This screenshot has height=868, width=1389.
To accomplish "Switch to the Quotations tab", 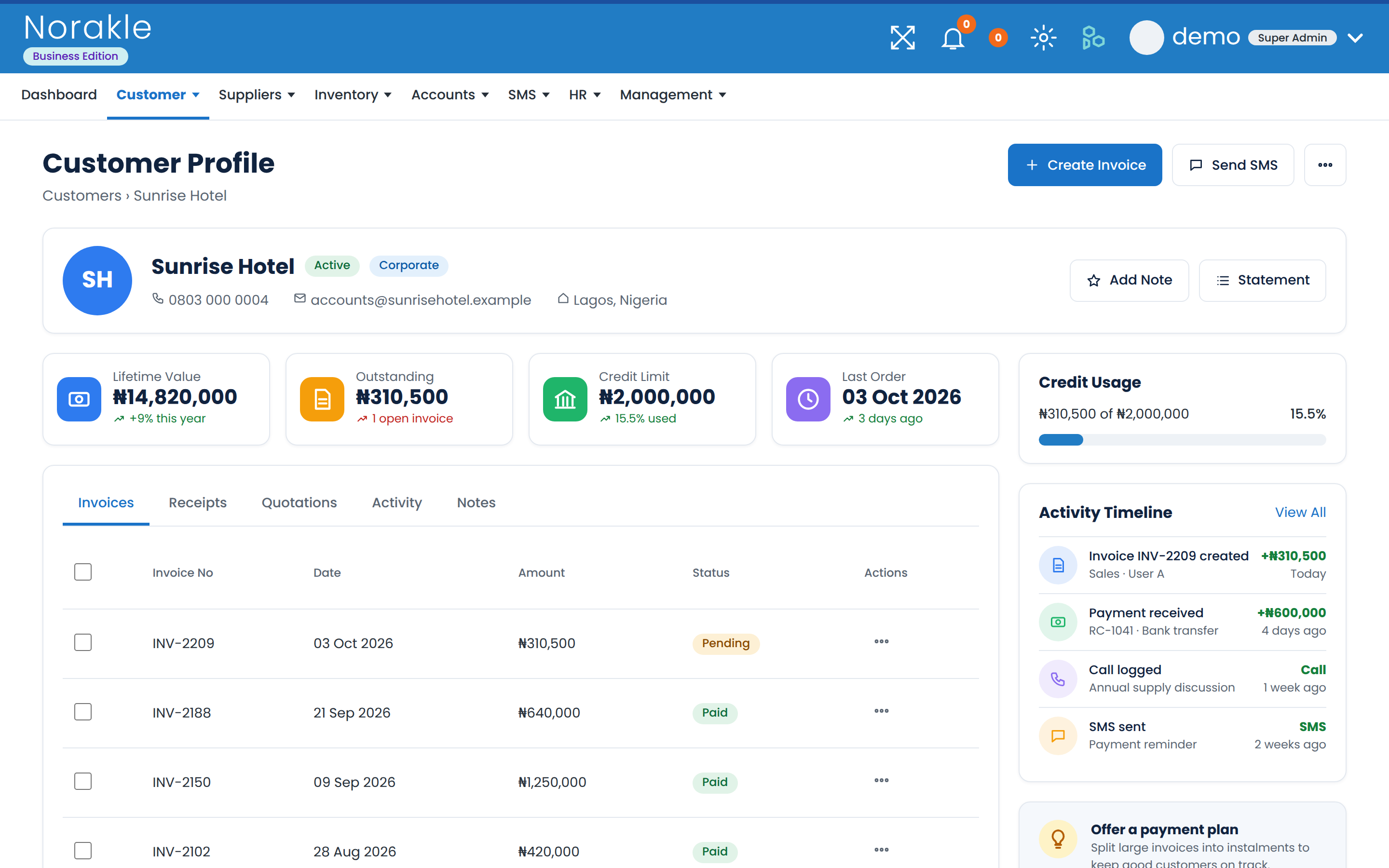I will click(299, 502).
